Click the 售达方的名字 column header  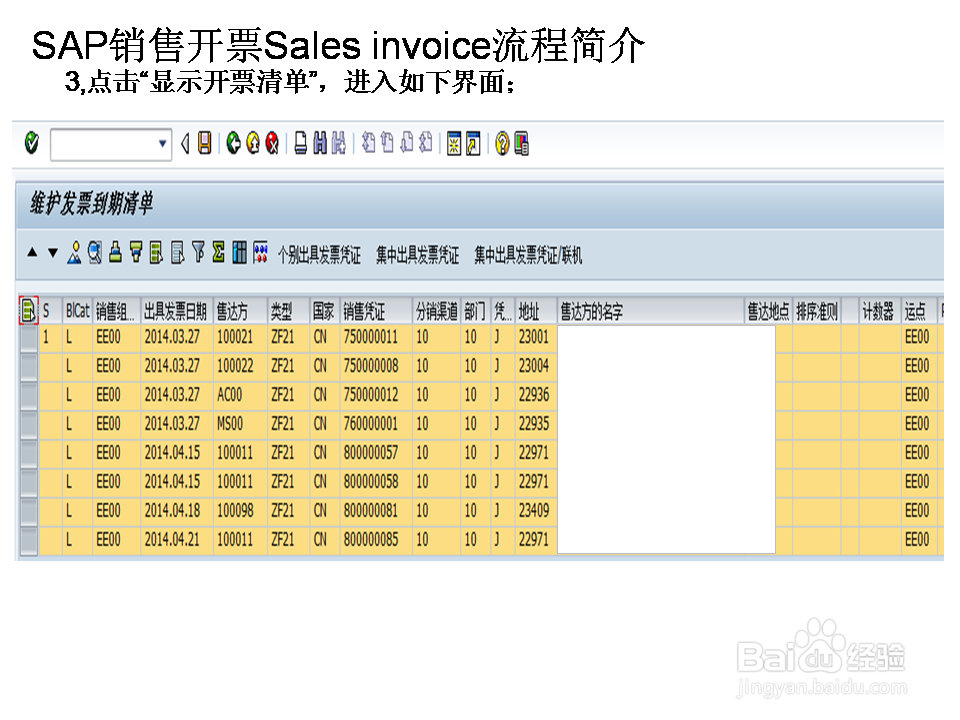[651, 311]
